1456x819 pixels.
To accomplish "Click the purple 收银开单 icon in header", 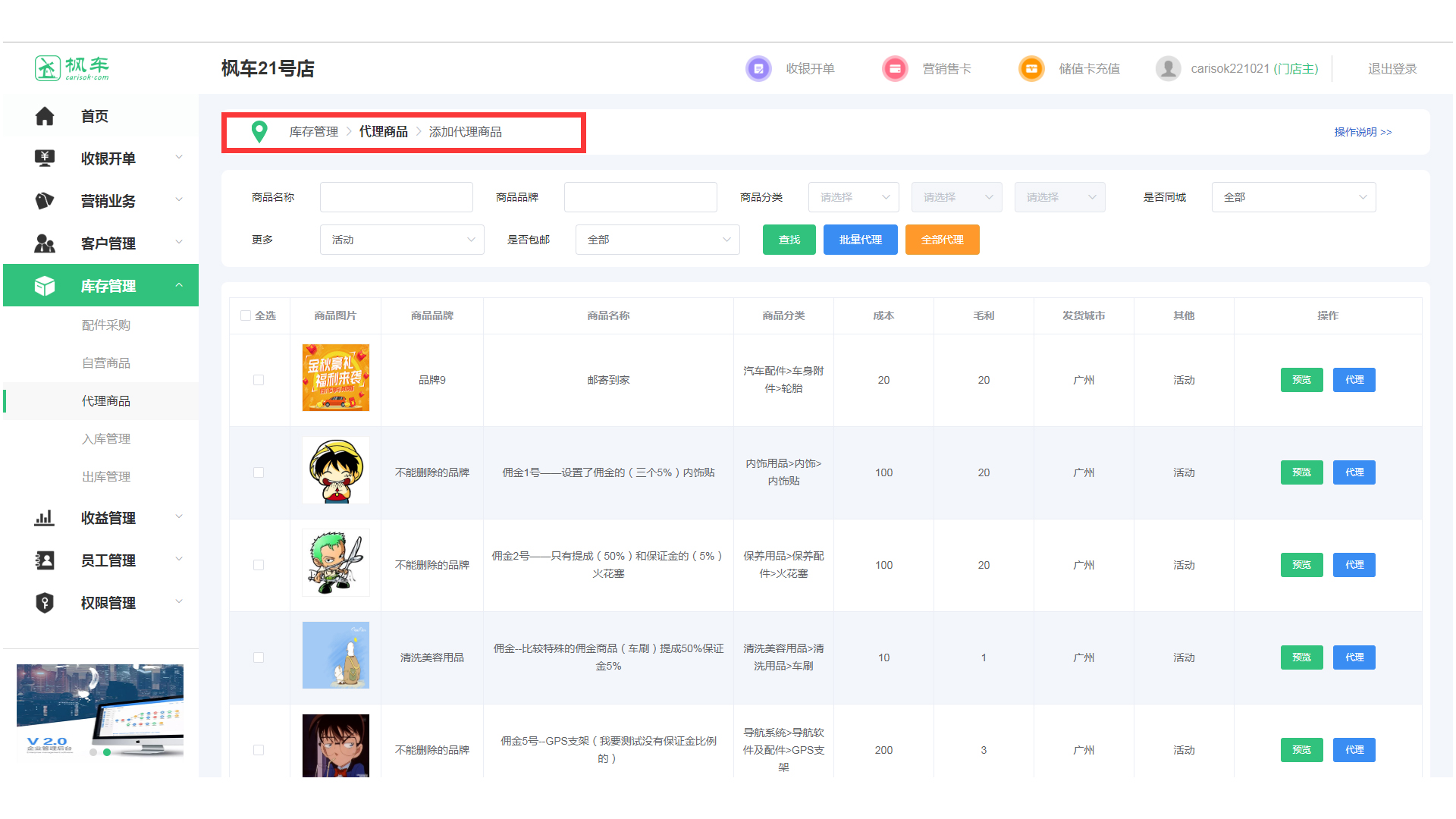I will coord(758,69).
